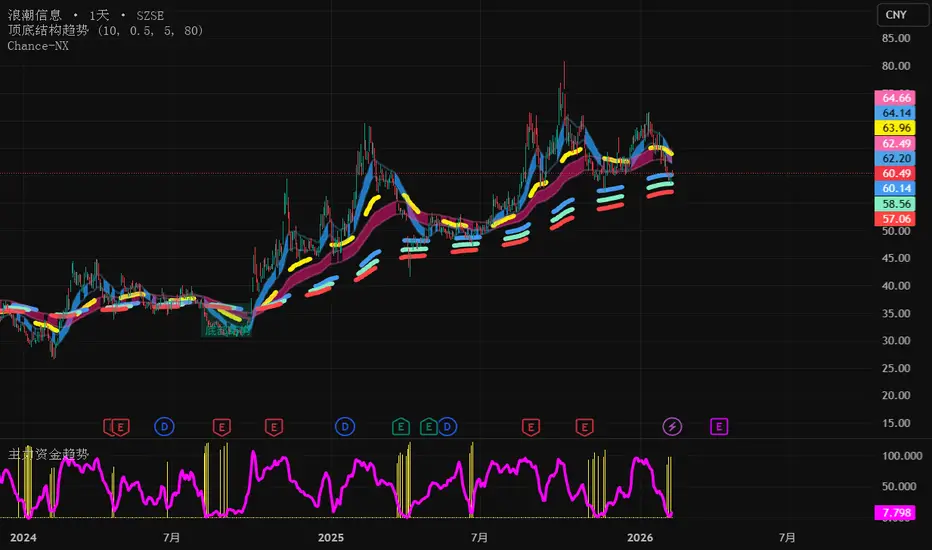The width and height of the screenshot is (932, 550).
Task: Select the Chance-NX indicator label
Action: 37,46
